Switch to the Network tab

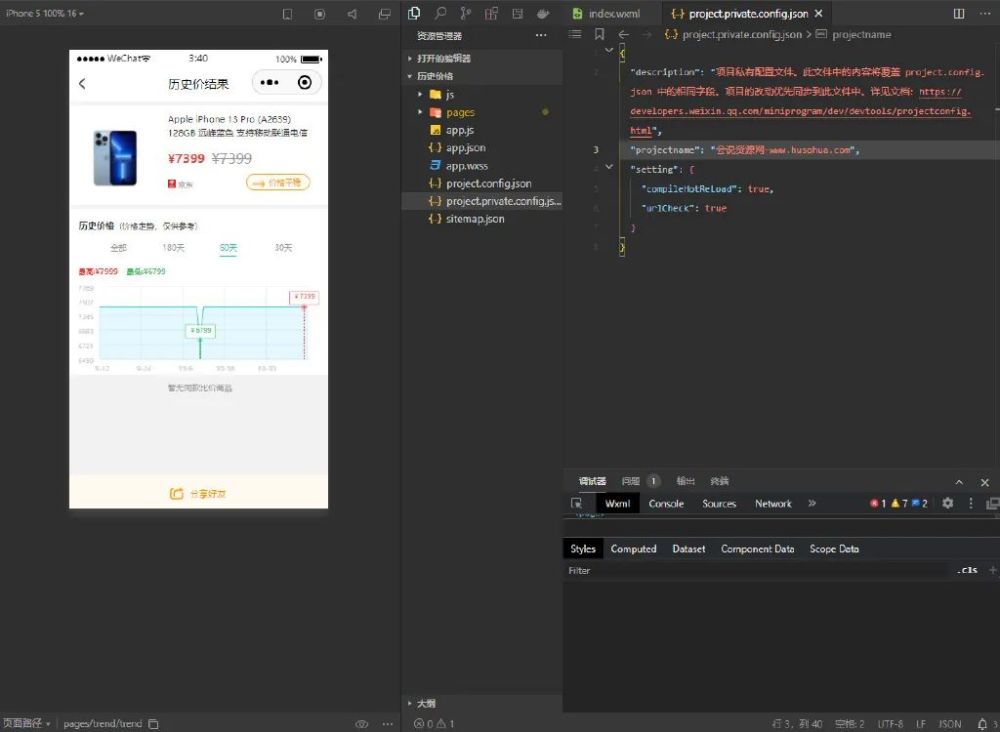coord(773,503)
